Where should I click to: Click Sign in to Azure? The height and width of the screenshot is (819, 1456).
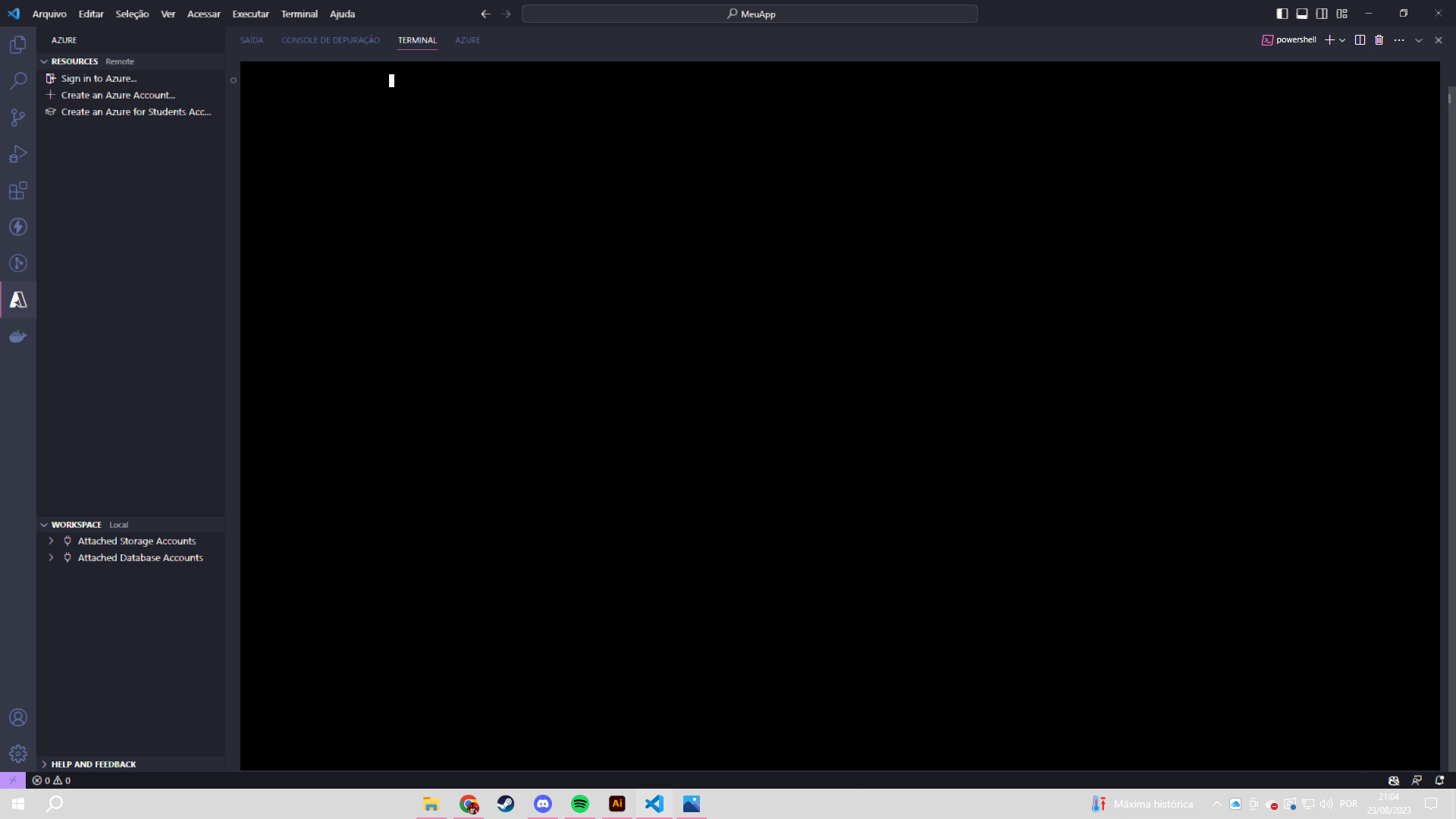click(x=98, y=78)
